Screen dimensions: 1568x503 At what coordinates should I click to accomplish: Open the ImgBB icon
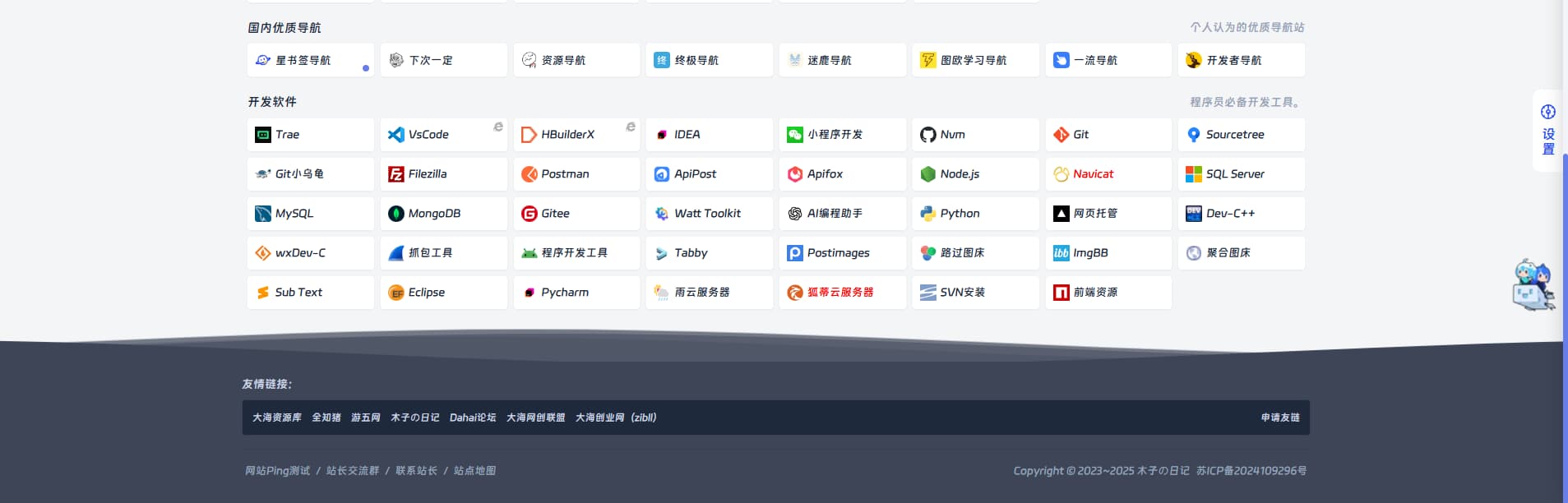(1062, 253)
